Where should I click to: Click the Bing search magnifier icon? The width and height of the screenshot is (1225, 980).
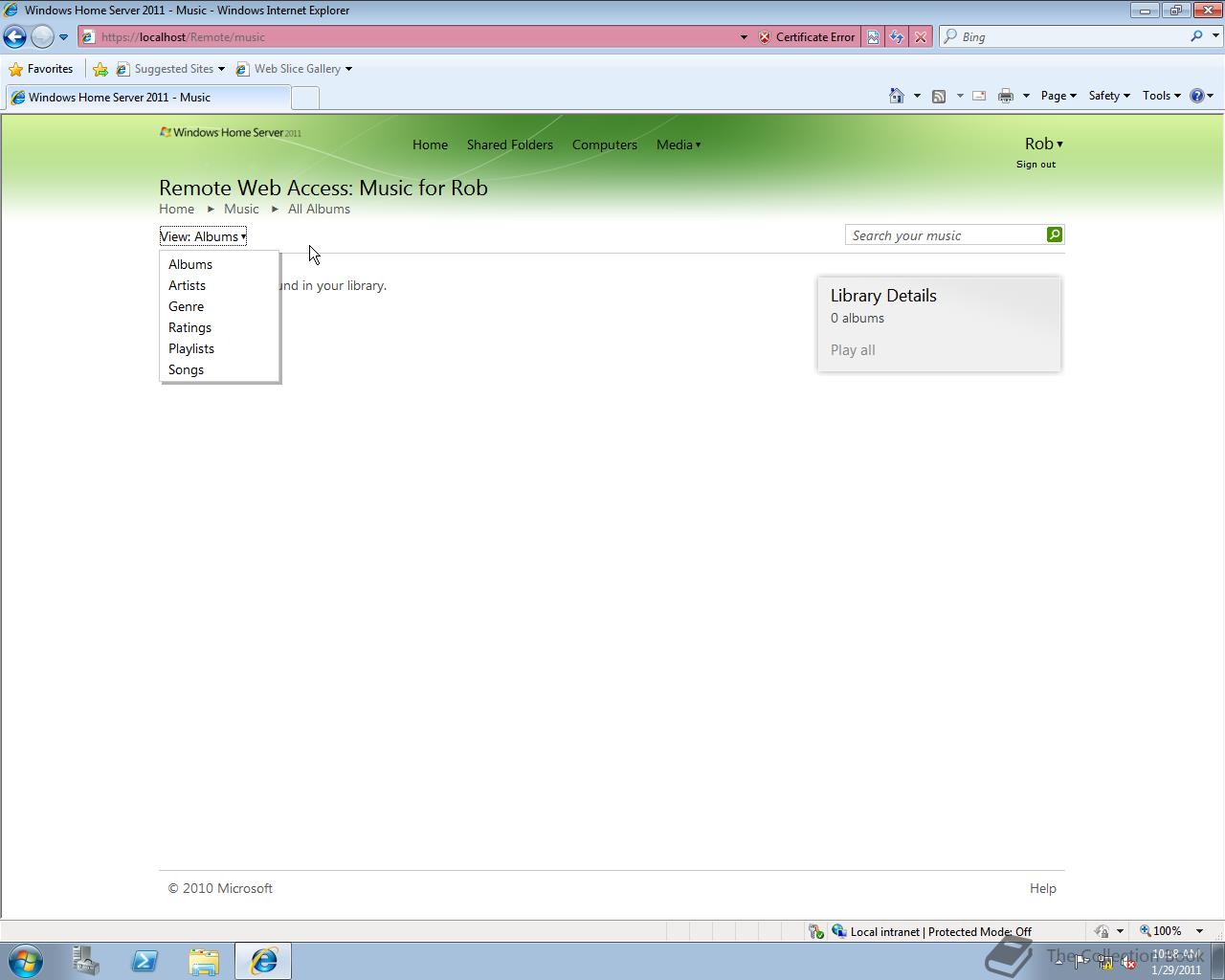click(1196, 36)
